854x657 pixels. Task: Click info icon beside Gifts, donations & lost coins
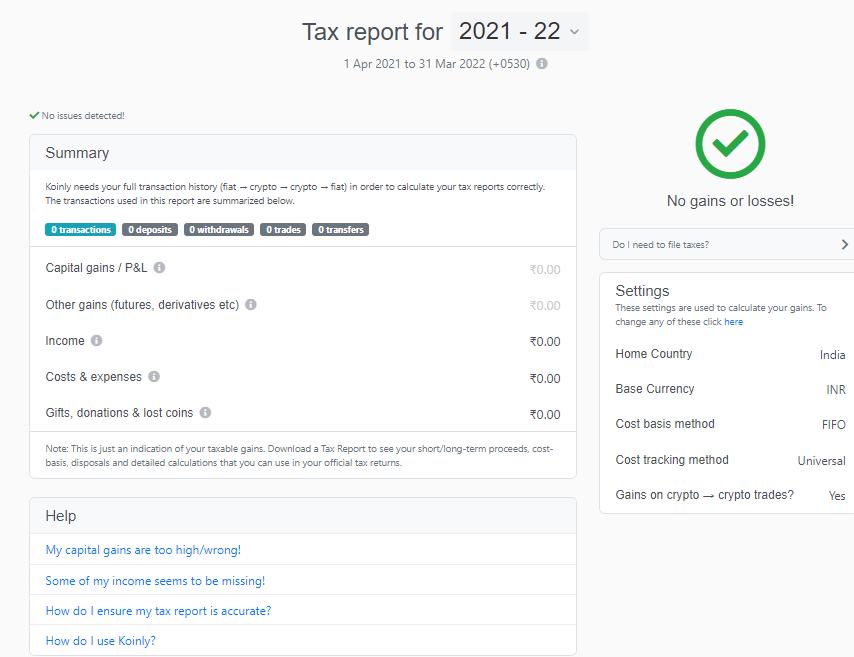coord(205,412)
